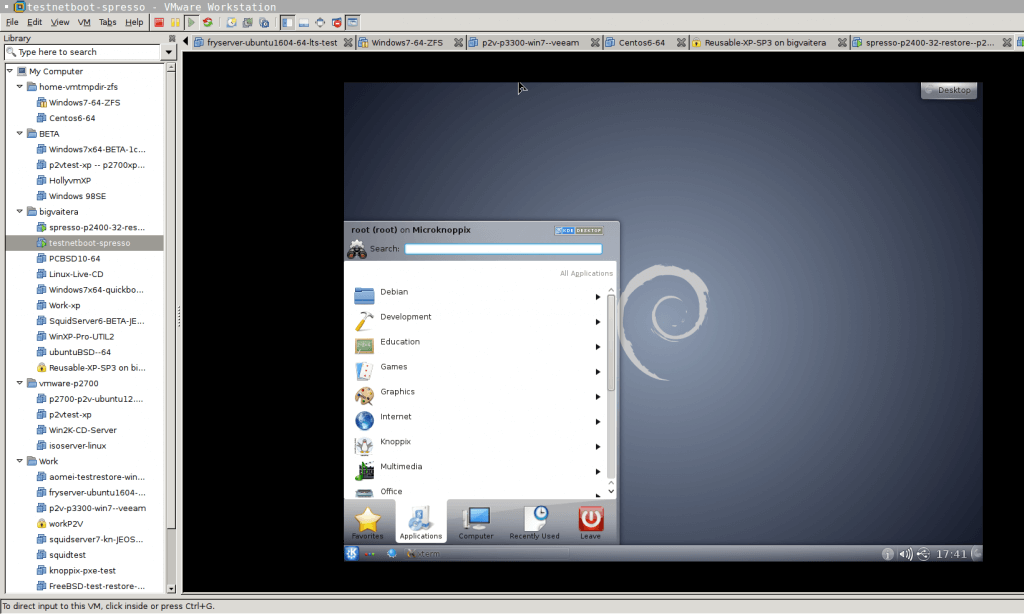Image resolution: width=1024 pixels, height=614 pixels.
Task: Select isoserver-linux VM
Action: coord(77,445)
